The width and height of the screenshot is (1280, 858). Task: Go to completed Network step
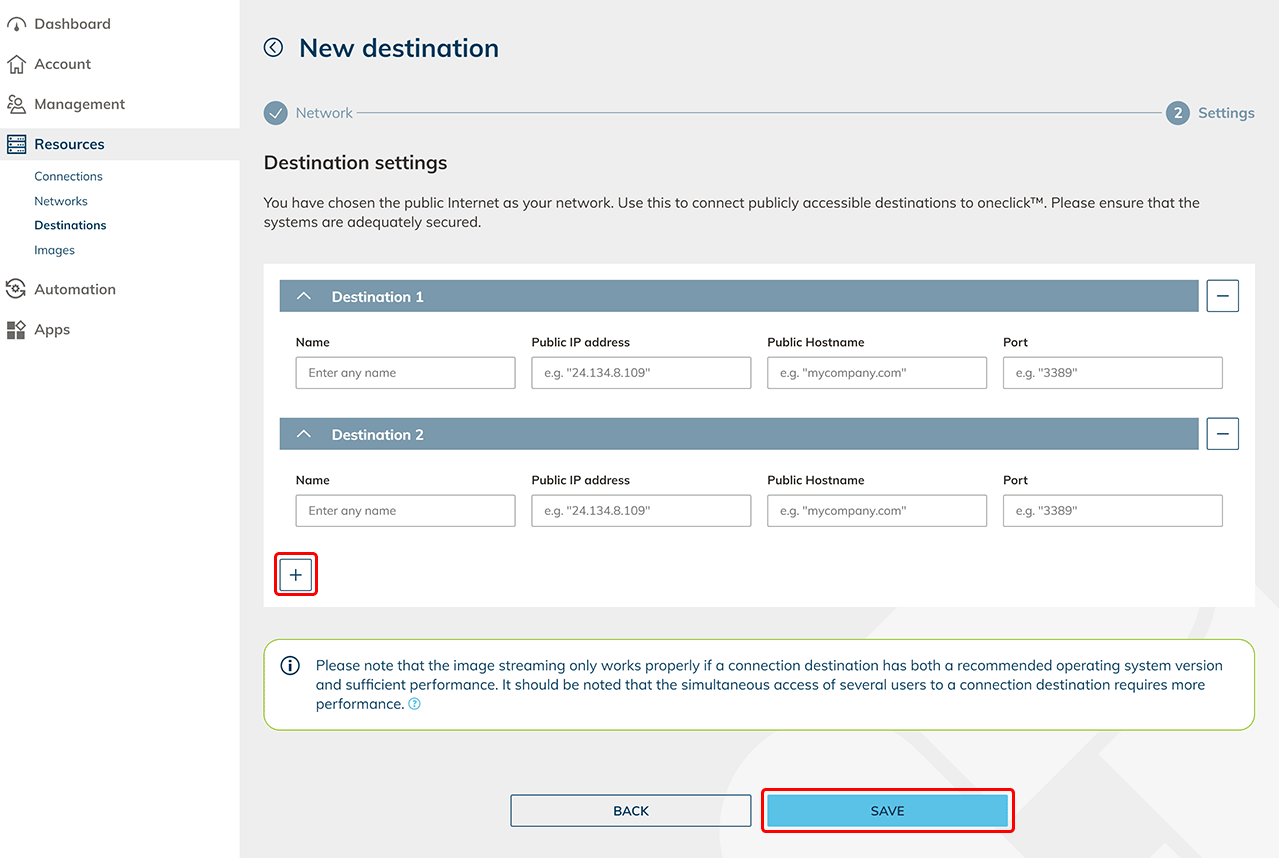[x=276, y=113]
